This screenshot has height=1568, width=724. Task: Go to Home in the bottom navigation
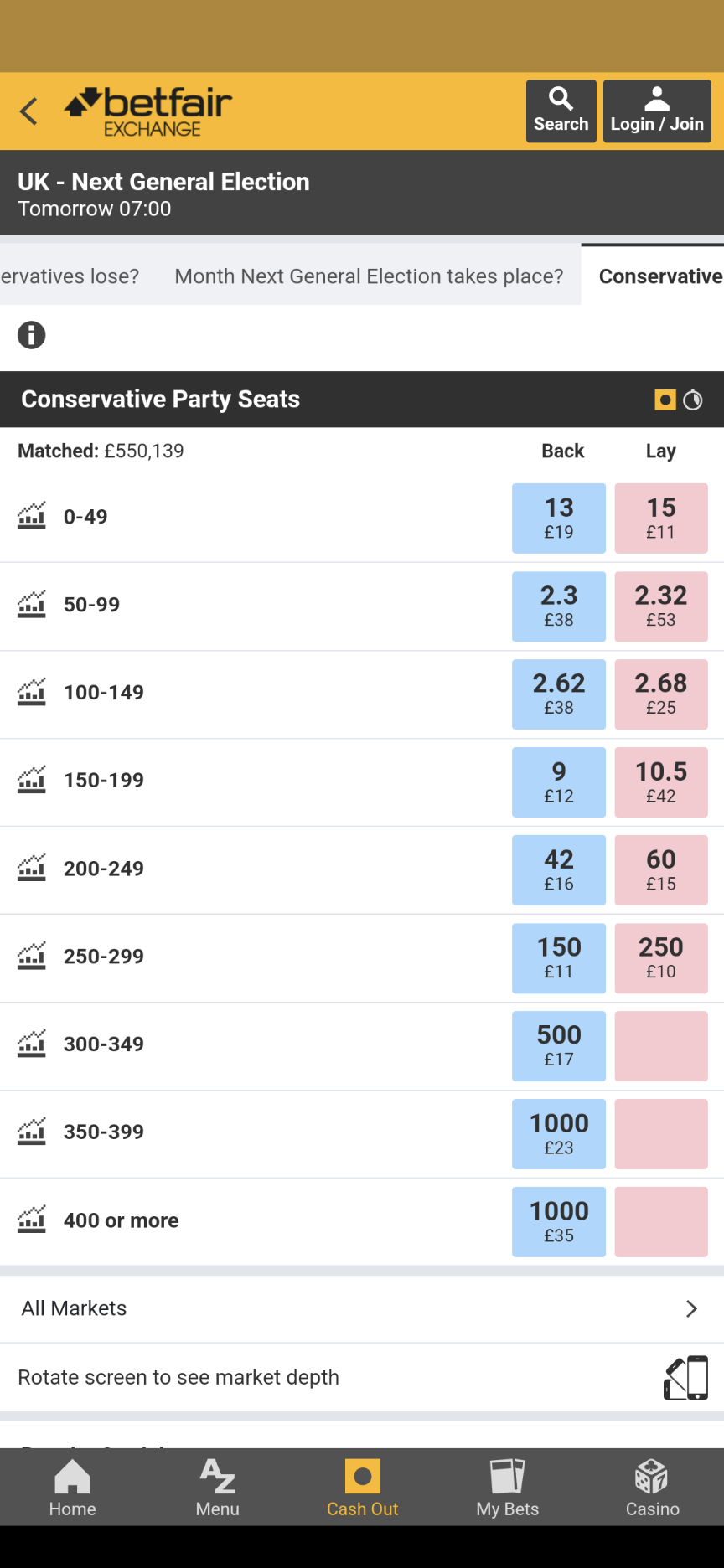(x=72, y=1488)
